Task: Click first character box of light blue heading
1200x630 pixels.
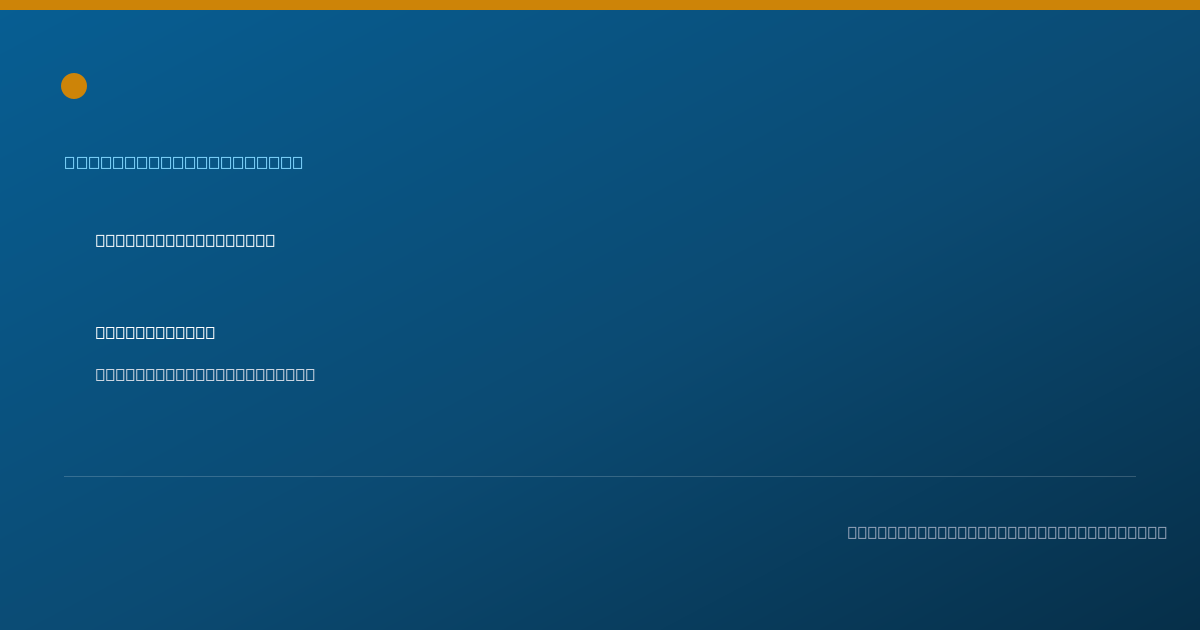Action: pyautogui.click(x=70, y=162)
